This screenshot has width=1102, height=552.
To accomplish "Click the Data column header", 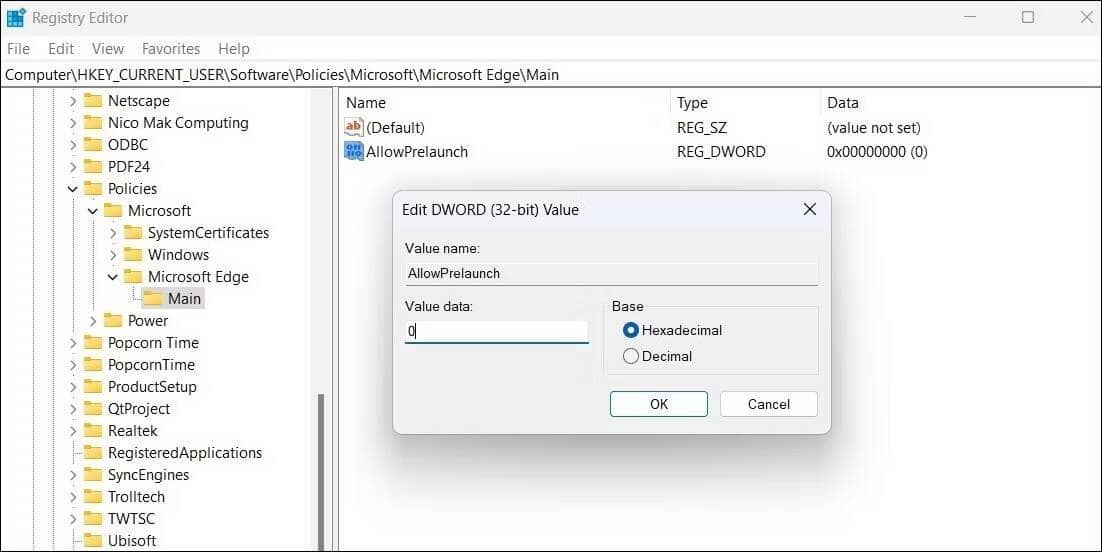I will [960, 103].
